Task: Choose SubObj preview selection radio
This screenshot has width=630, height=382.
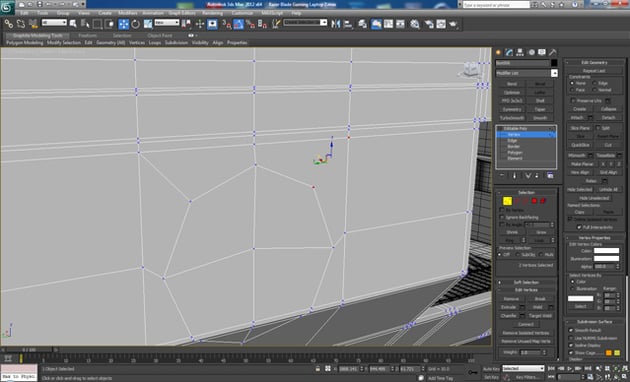Action: tap(518, 255)
